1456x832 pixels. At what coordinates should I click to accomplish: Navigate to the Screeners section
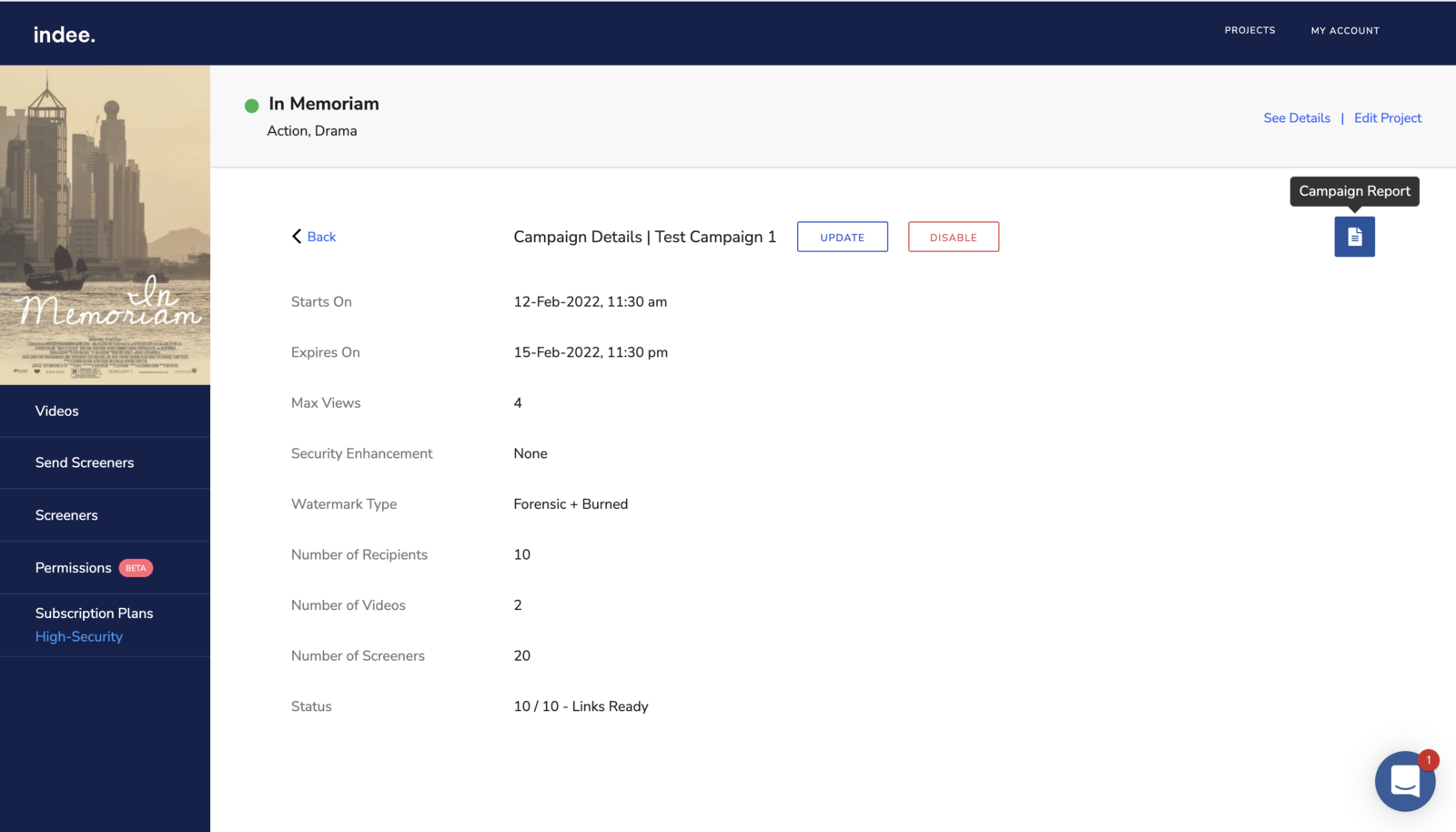(x=66, y=515)
